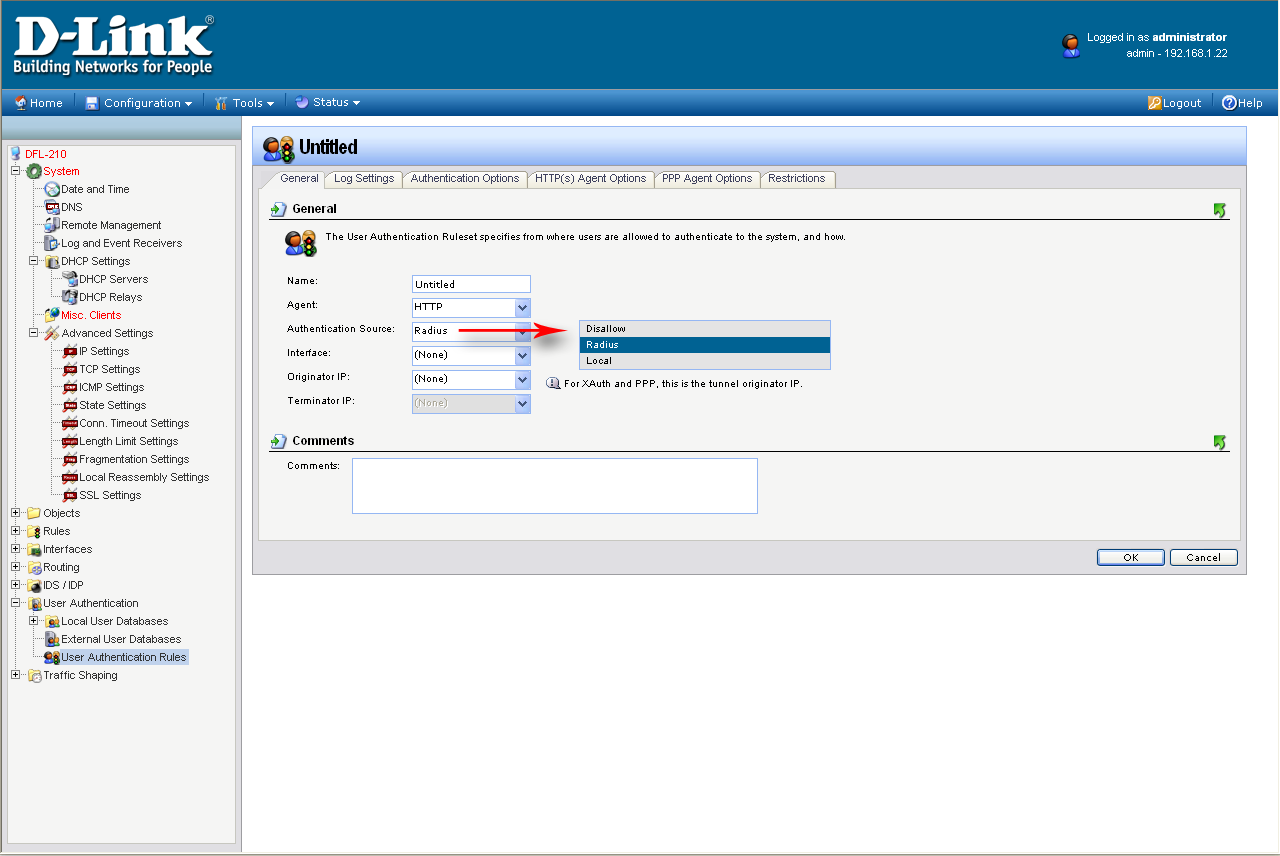Image resolution: width=1280 pixels, height=856 pixels.
Task: Expand the Objects tree node
Action: [16, 513]
